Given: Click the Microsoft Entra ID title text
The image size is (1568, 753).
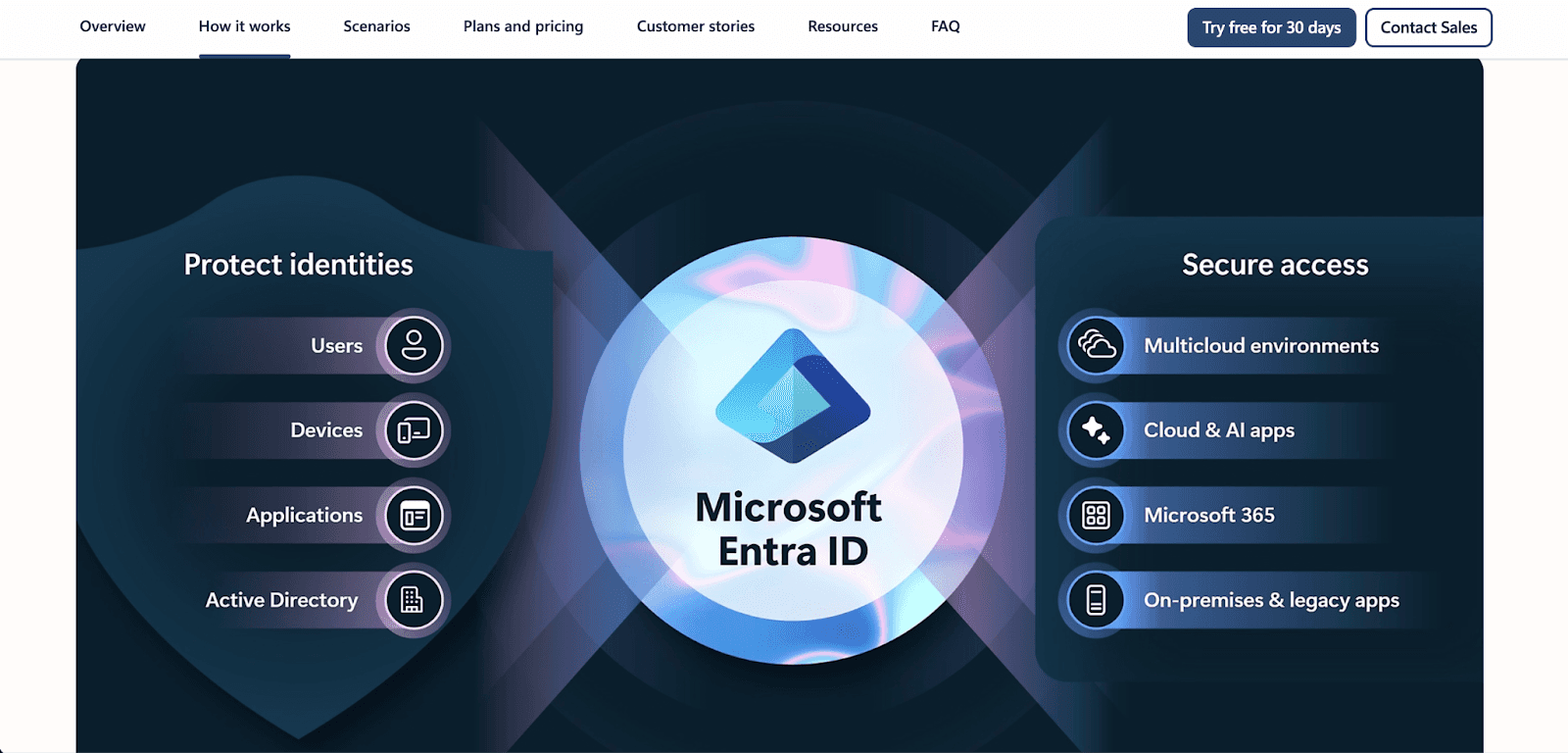Looking at the screenshot, I should click(790, 529).
